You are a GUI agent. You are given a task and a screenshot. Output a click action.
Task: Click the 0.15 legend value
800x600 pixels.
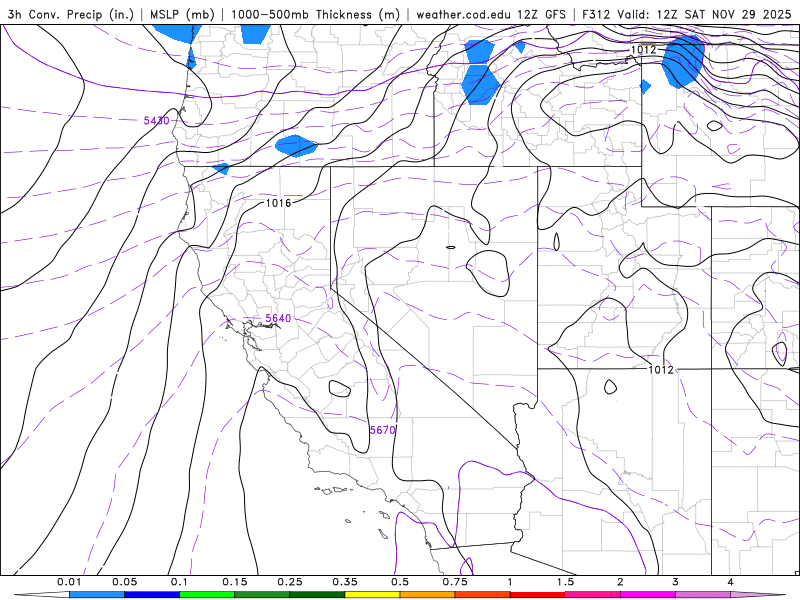tap(235, 582)
